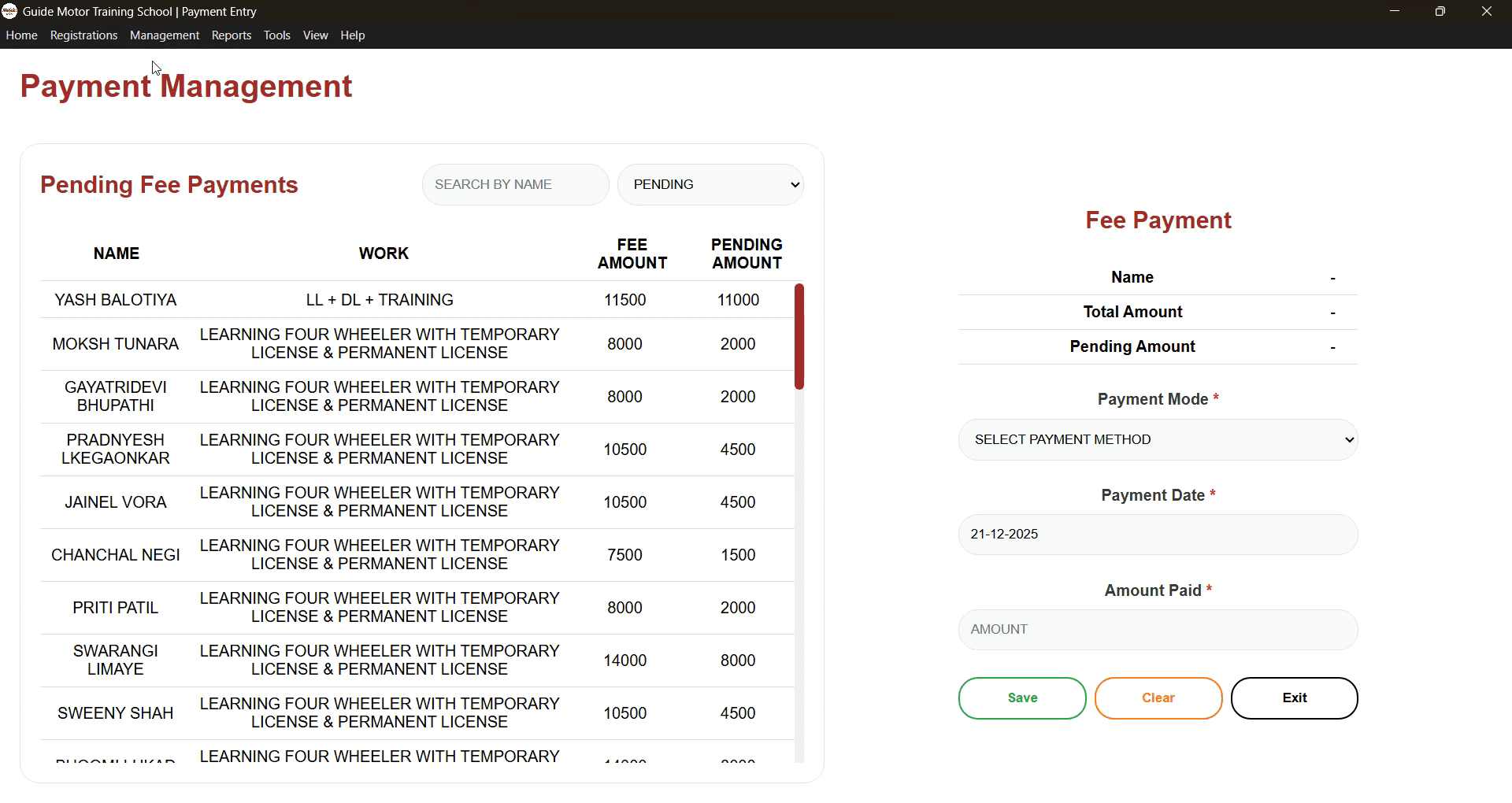
Task: Click the Clear button
Action: coord(1158,698)
